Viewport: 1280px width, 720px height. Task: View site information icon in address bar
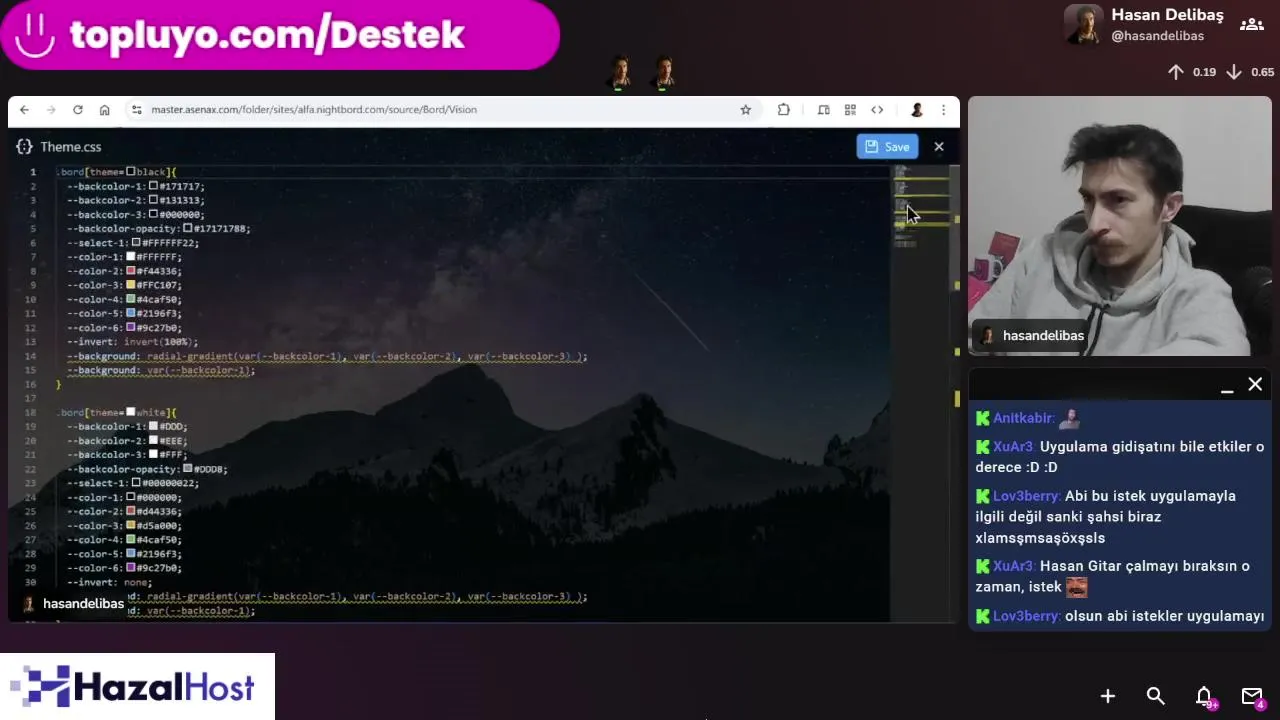point(137,110)
